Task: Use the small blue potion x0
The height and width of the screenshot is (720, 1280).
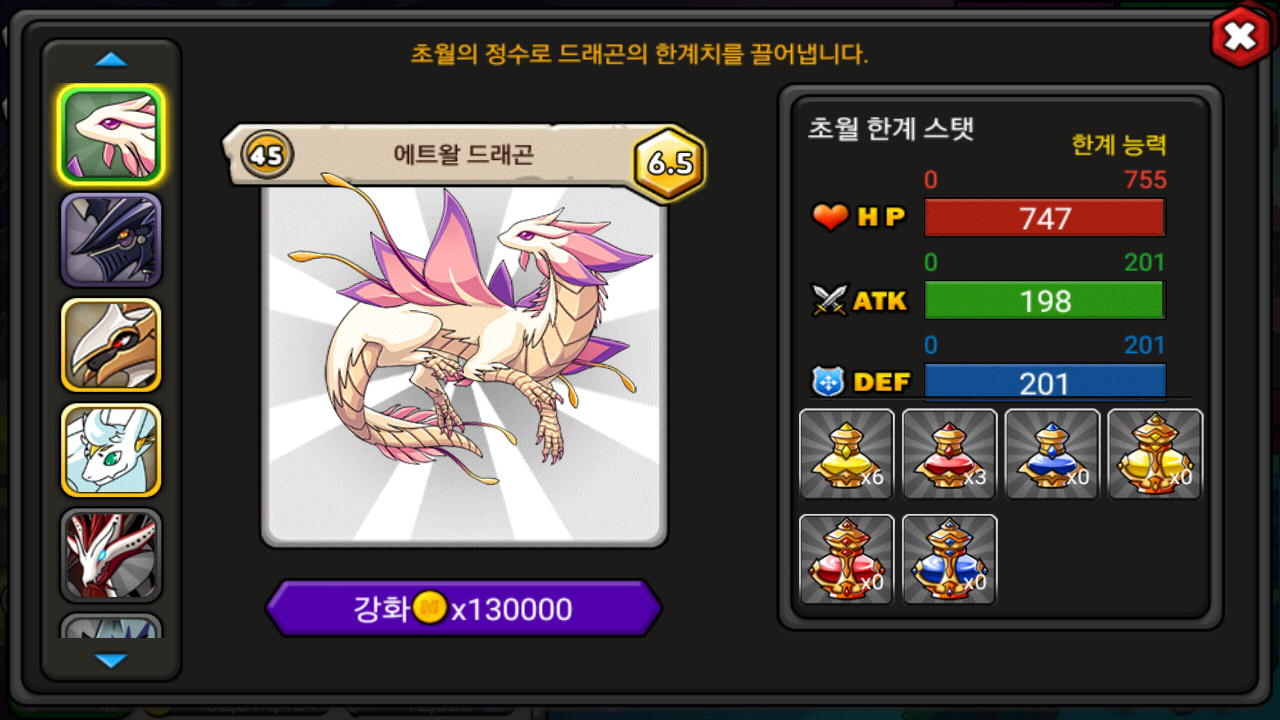Action: point(1052,454)
